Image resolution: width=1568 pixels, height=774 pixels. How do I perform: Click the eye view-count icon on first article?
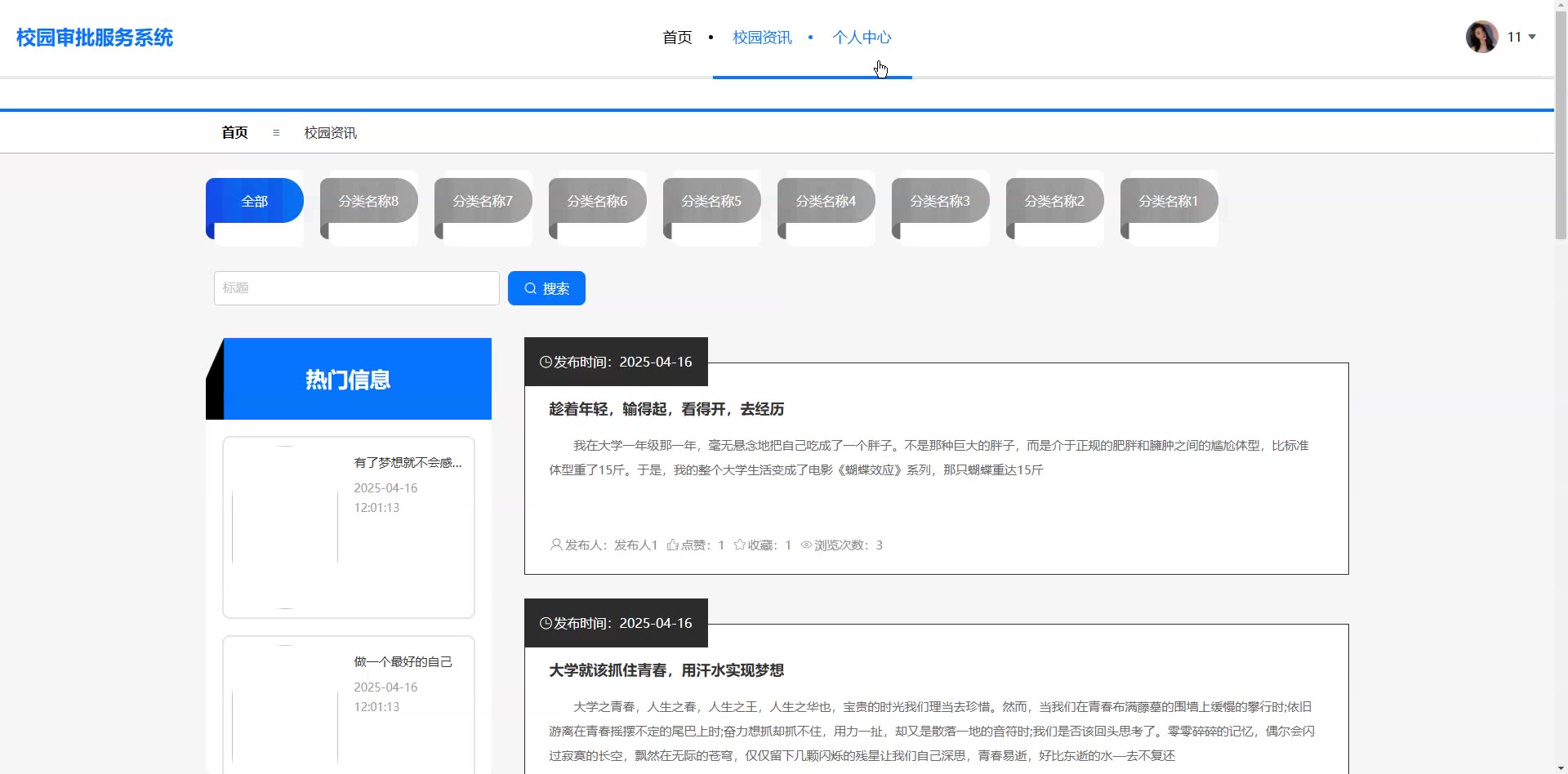(x=806, y=545)
